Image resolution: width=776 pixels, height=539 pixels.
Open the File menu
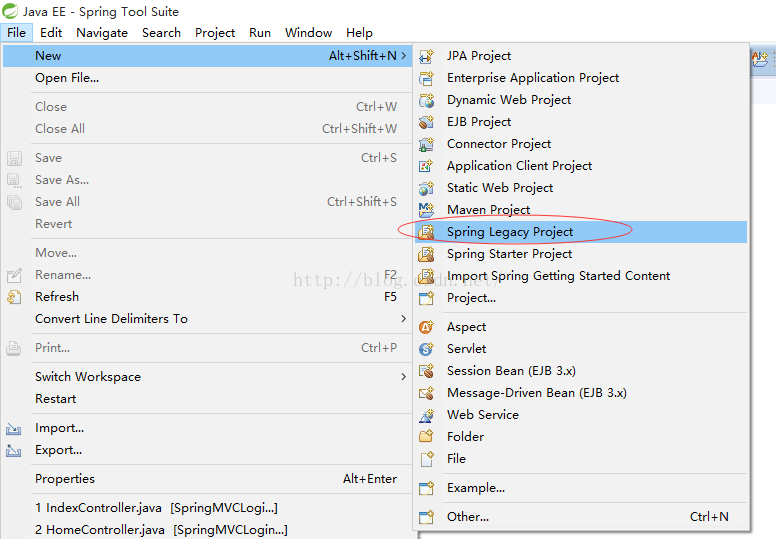[x=16, y=33]
